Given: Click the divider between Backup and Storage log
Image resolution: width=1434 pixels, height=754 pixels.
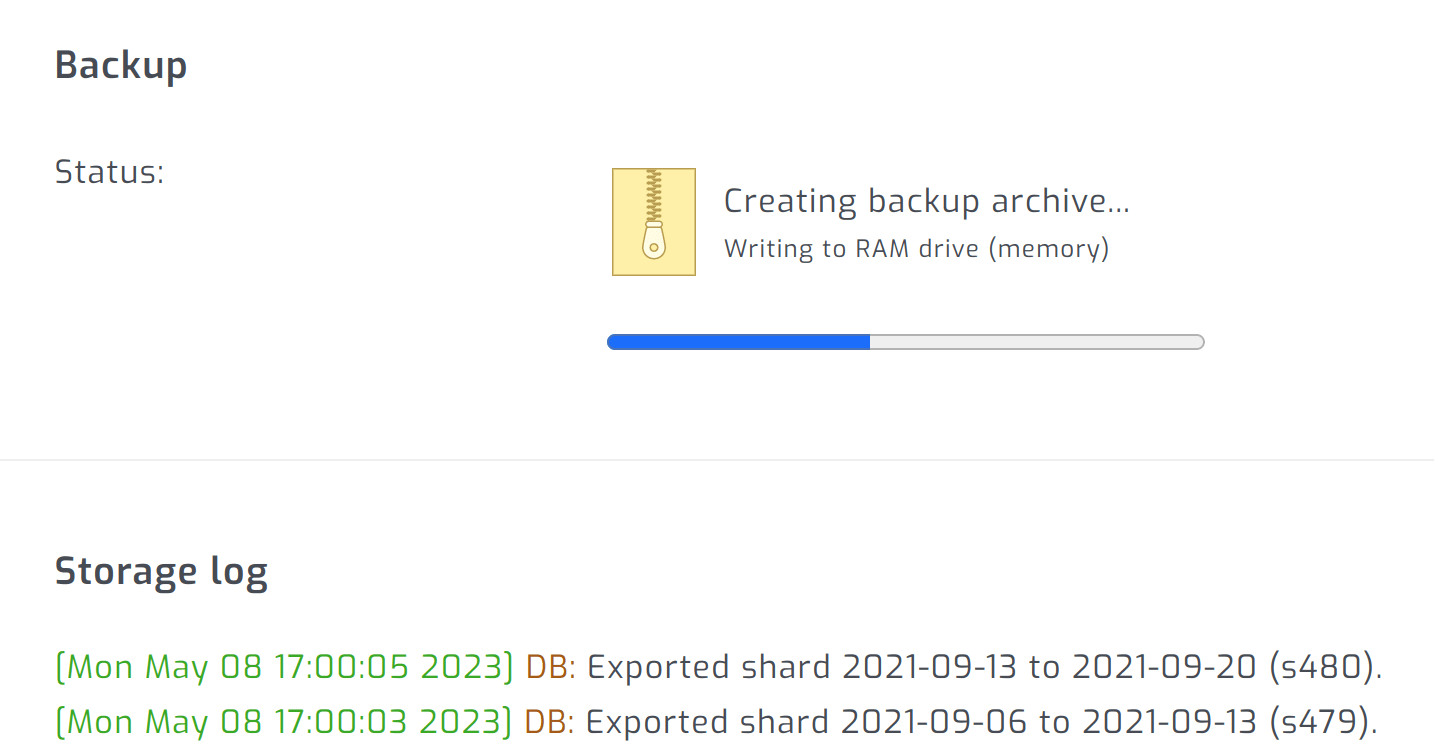Looking at the screenshot, I should click(717, 460).
